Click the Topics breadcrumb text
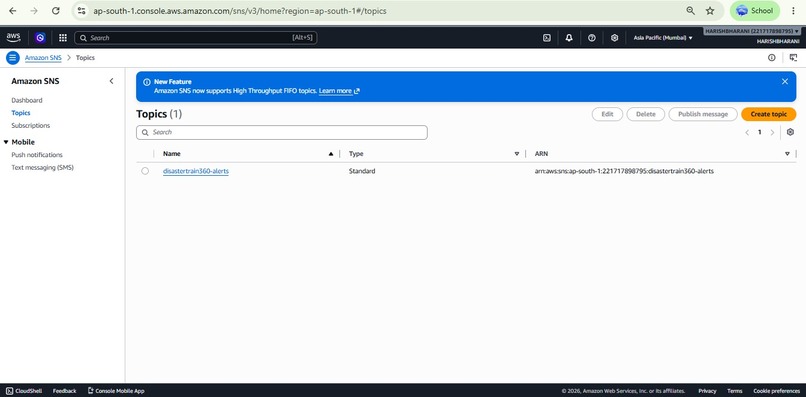 85,58
